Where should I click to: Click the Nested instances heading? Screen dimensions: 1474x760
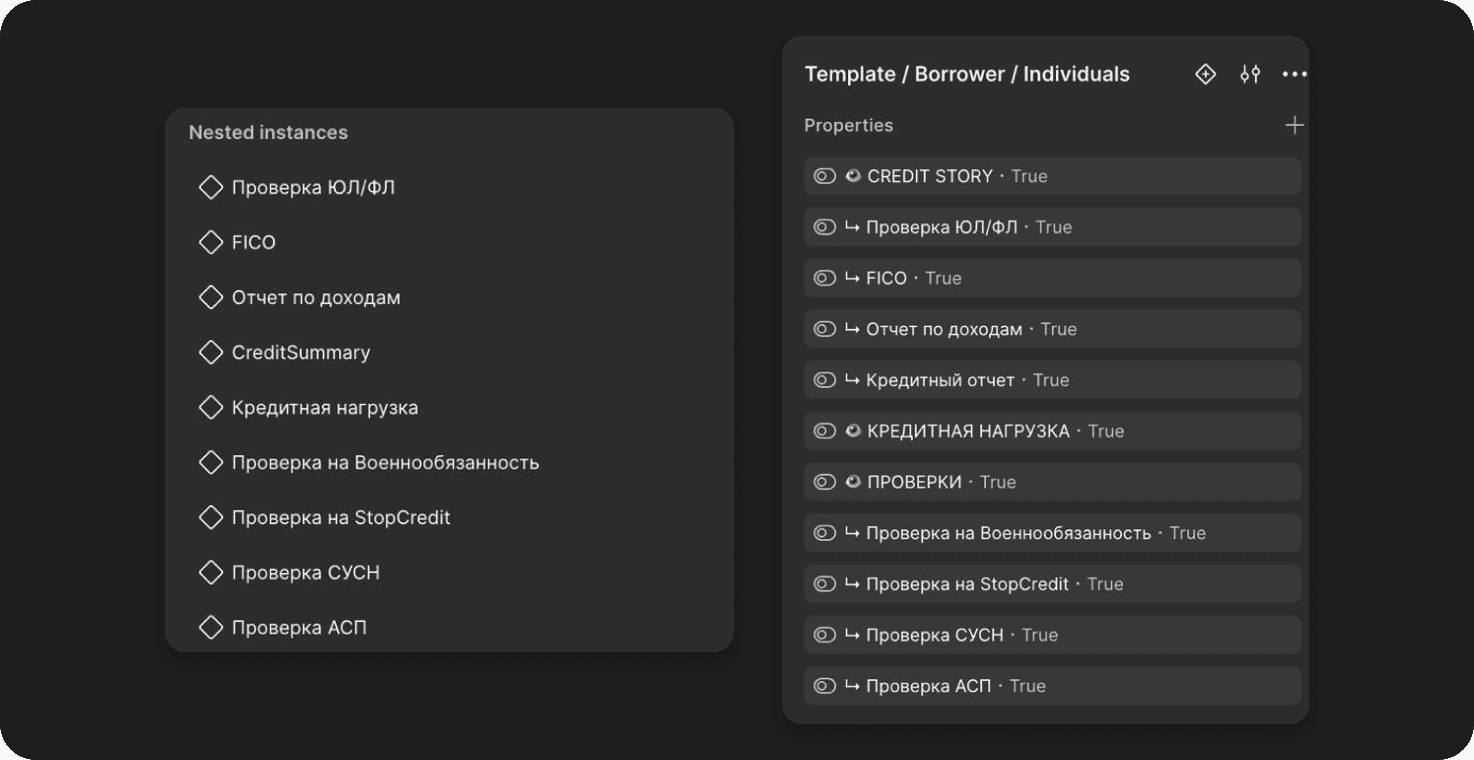click(x=268, y=132)
